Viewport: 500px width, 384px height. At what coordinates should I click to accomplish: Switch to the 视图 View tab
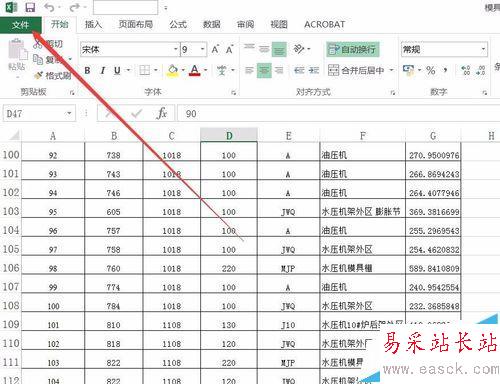tap(279, 24)
